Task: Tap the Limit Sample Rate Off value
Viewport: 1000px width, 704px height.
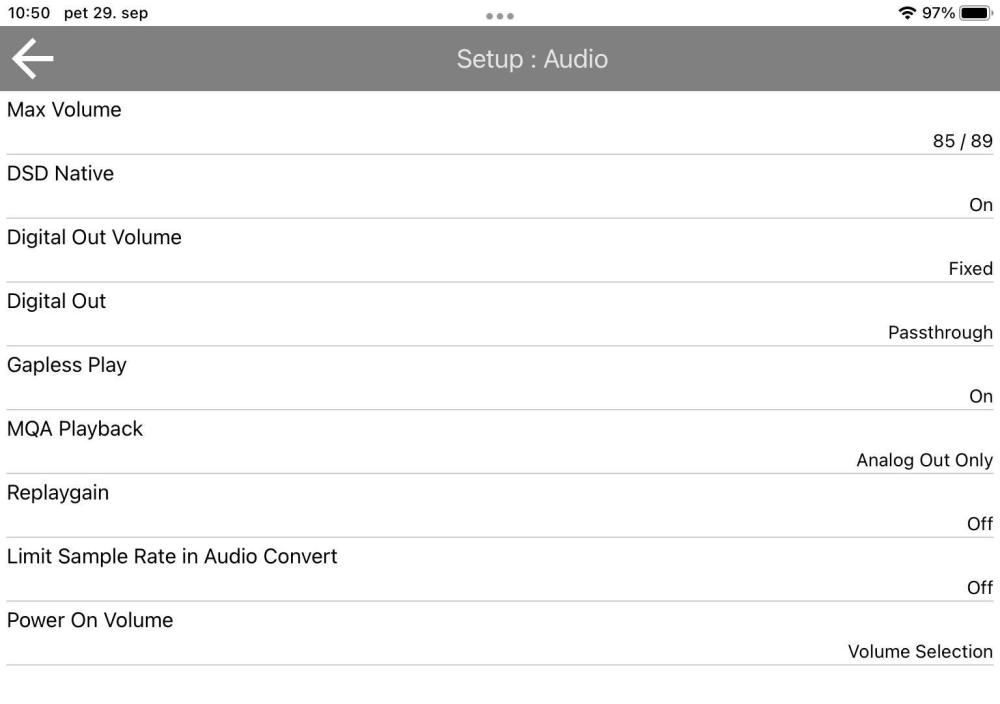Action: (980, 588)
